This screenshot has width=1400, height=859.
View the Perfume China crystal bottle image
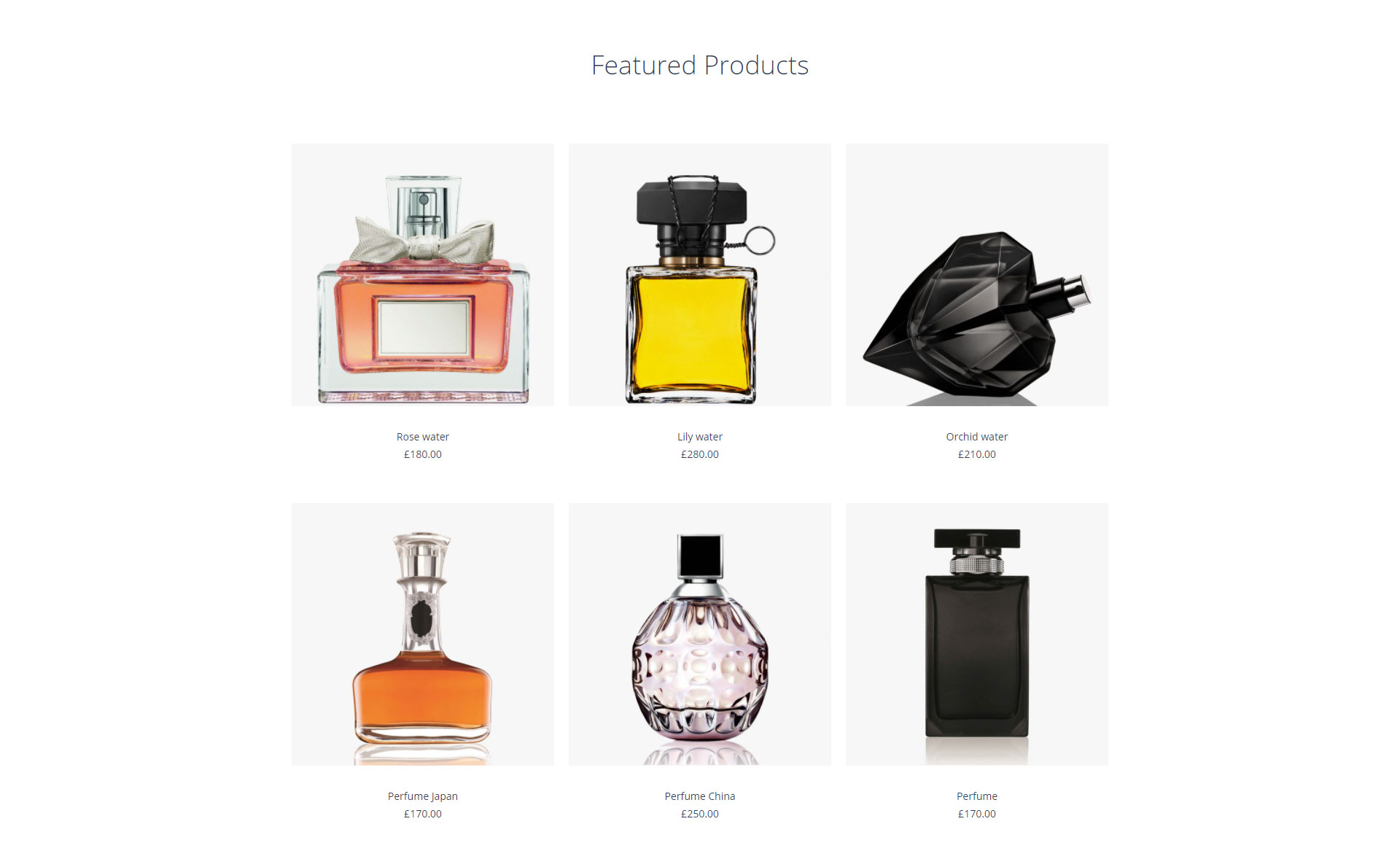point(700,634)
